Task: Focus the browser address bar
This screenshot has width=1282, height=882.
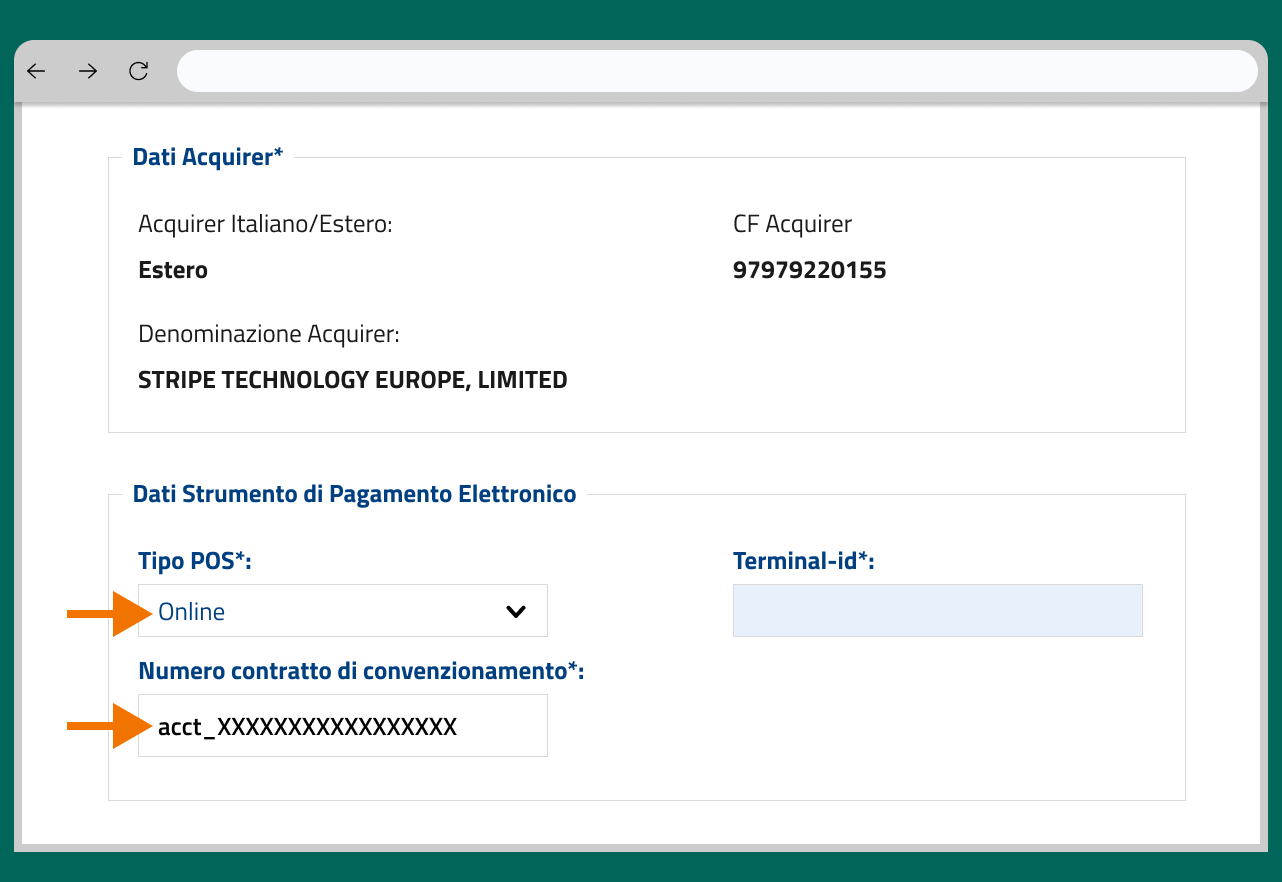Action: point(717,71)
